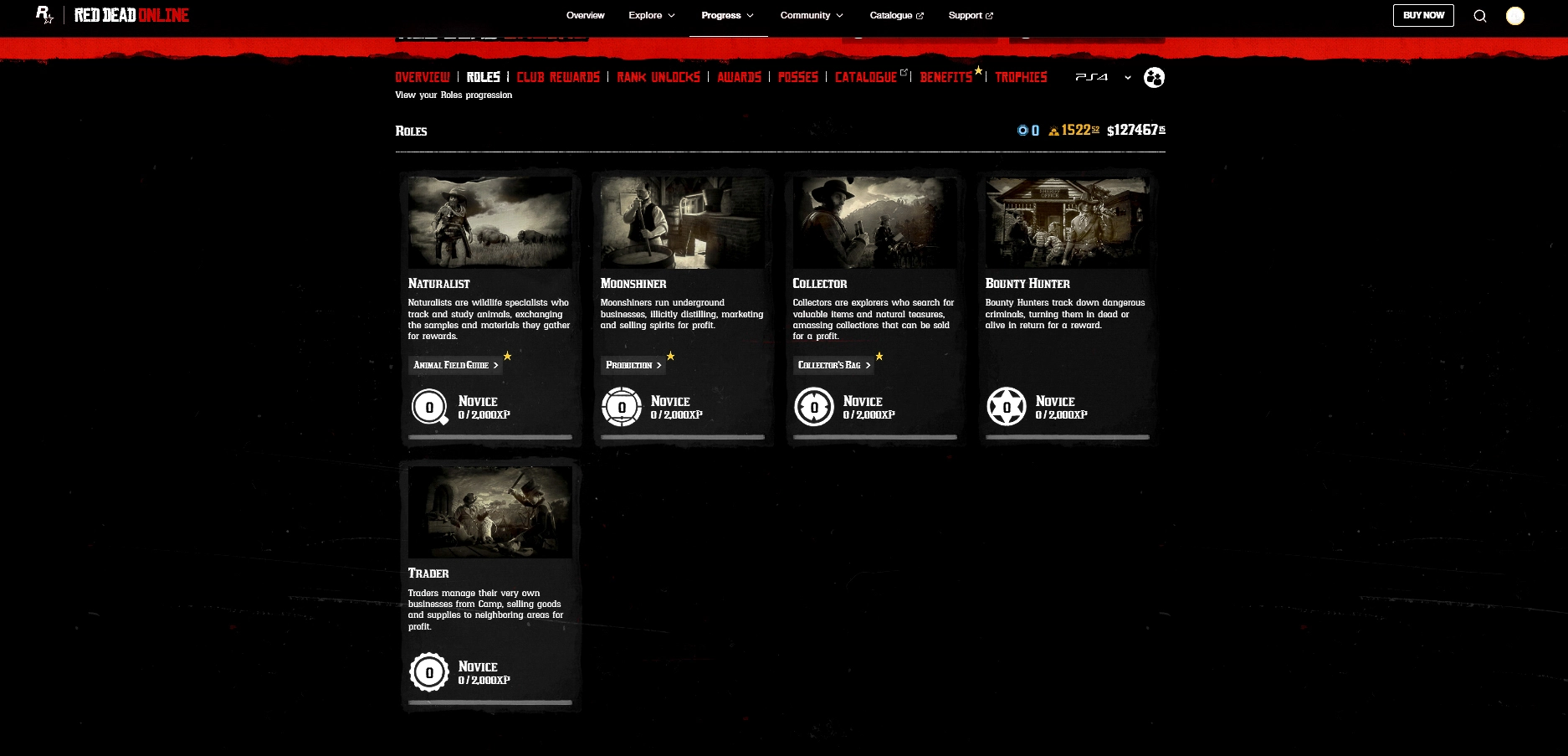Image resolution: width=1568 pixels, height=756 pixels.
Task: Click the Buy Now button
Action: (x=1423, y=15)
